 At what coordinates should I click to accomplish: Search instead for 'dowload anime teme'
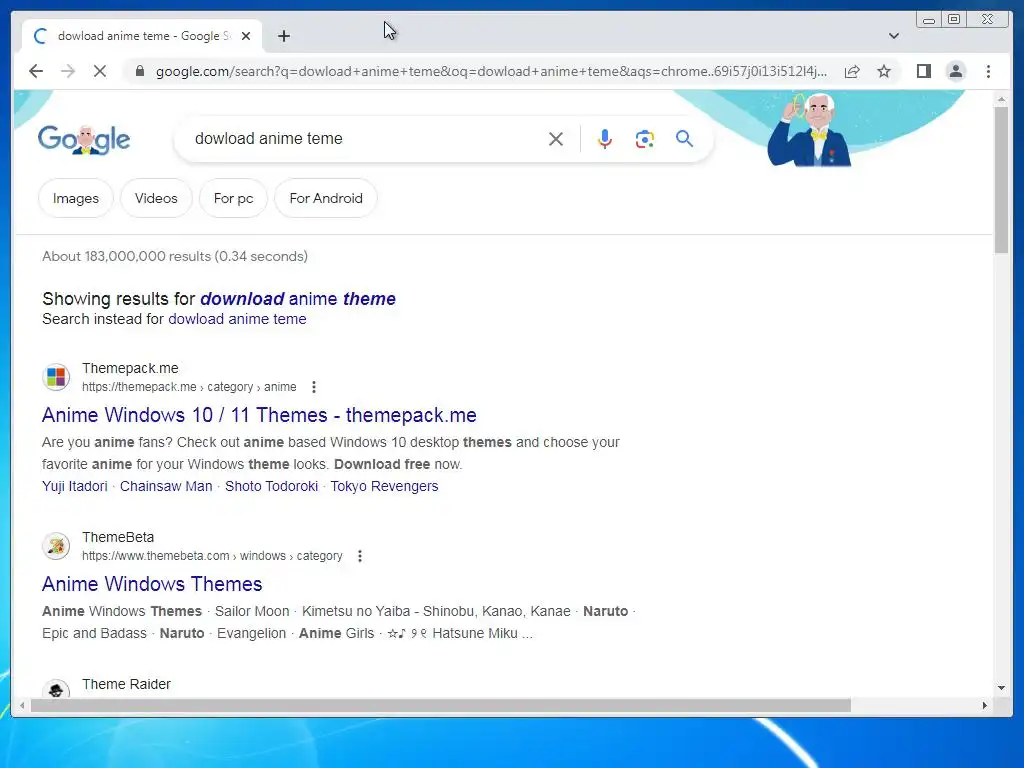(x=237, y=319)
